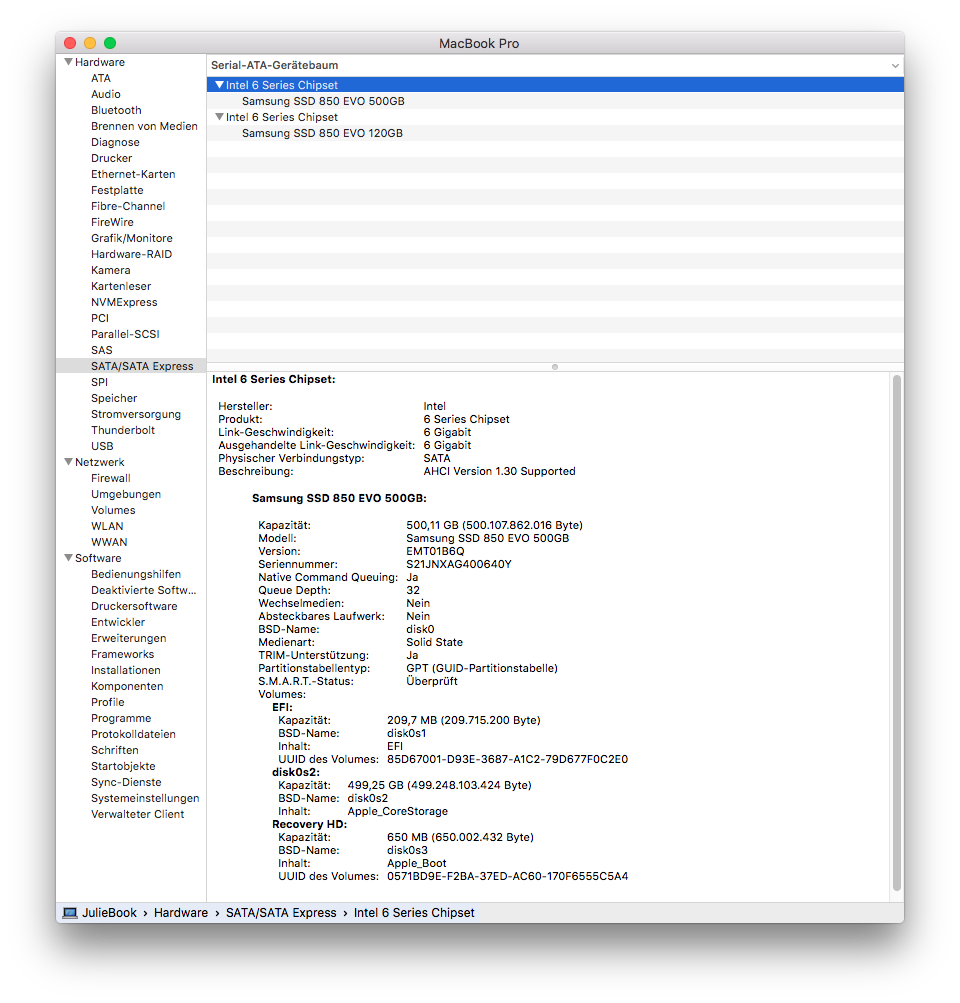The width and height of the screenshot is (960, 1003).
Task: Select ATA in the sidebar
Action: point(100,78)
